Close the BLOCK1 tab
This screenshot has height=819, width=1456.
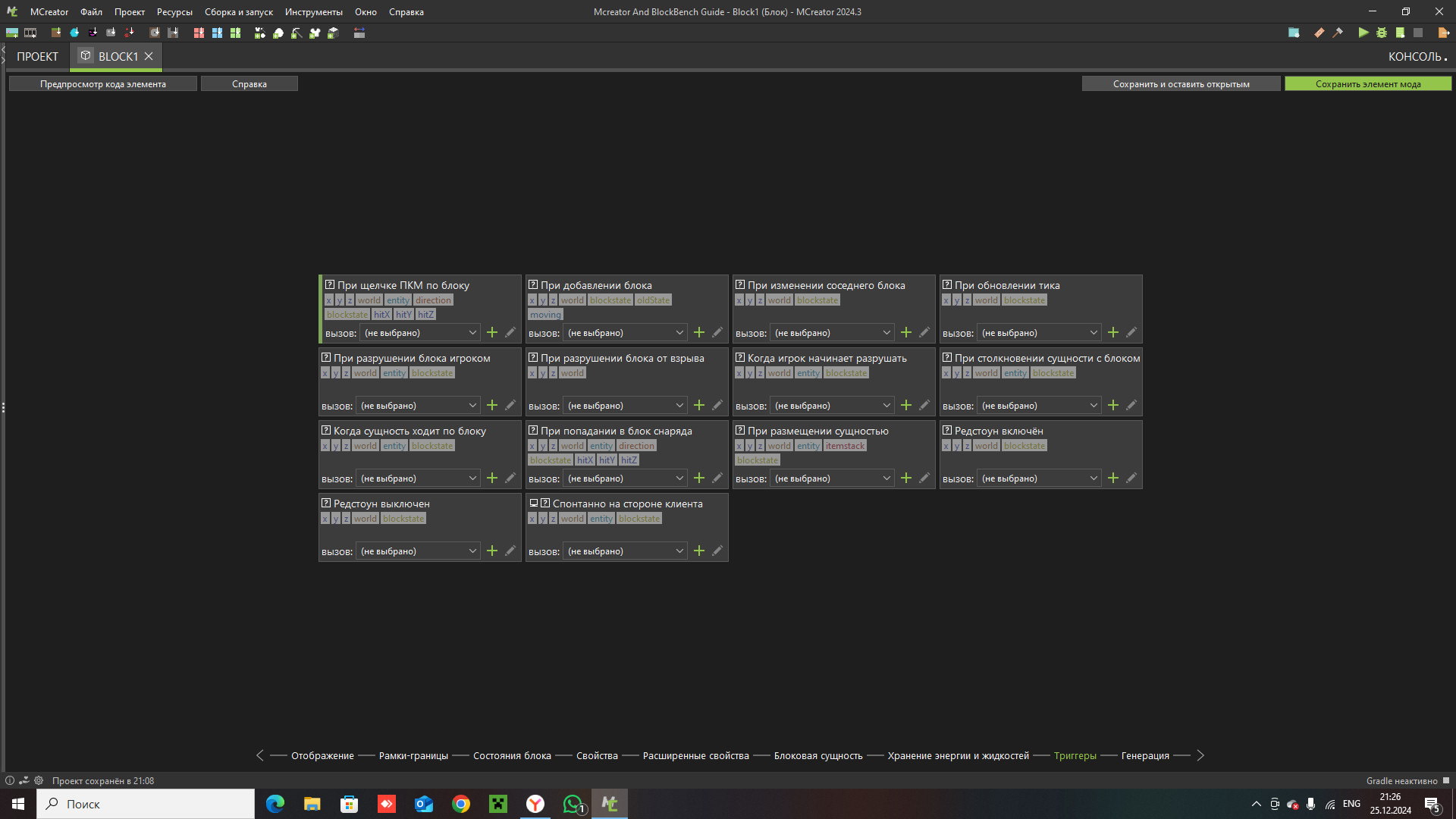pyautogui.click(x=149, y=56)
